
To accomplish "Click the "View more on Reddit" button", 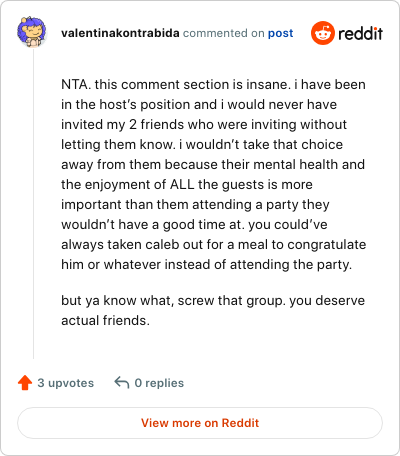I will tap(200, 423).
